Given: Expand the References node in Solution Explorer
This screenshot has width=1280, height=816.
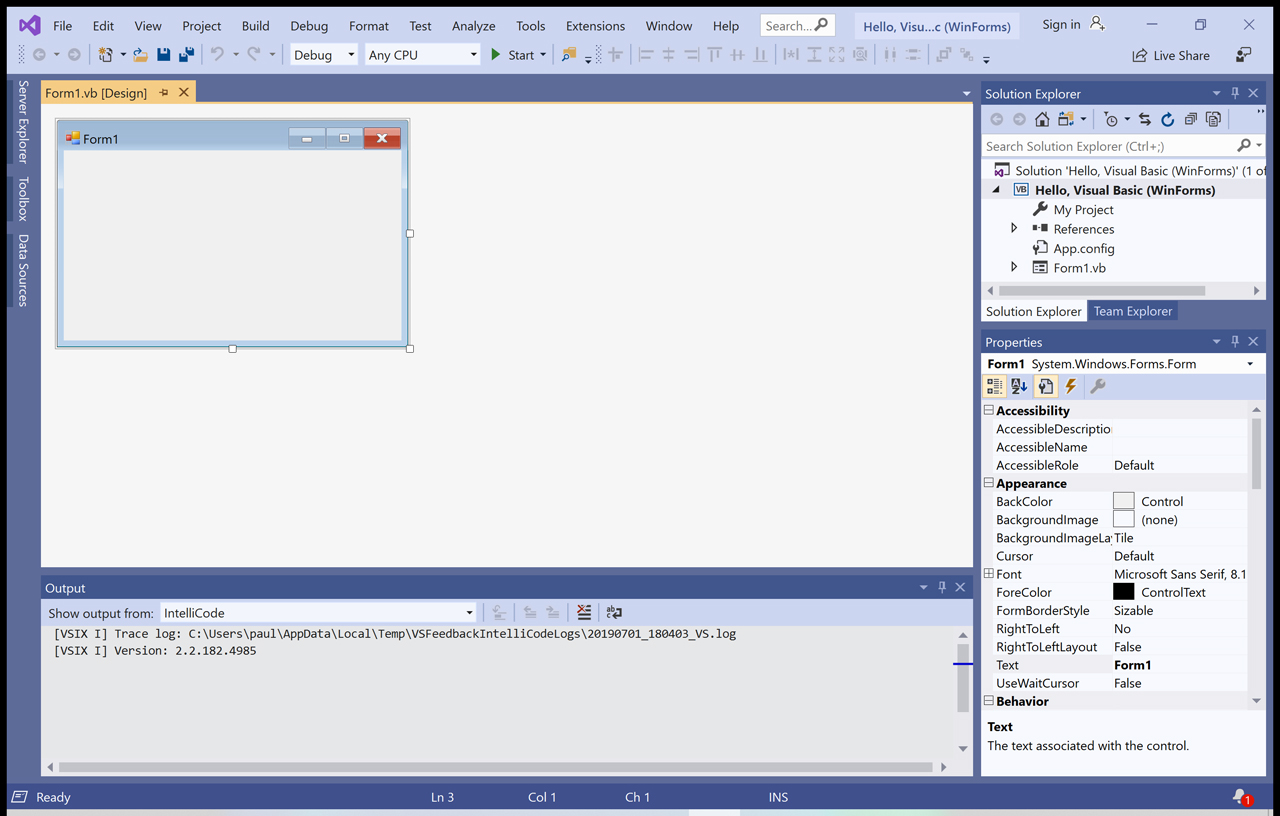Looking at the screenshot, I should pyautogui.click(x=1013, y=228).
